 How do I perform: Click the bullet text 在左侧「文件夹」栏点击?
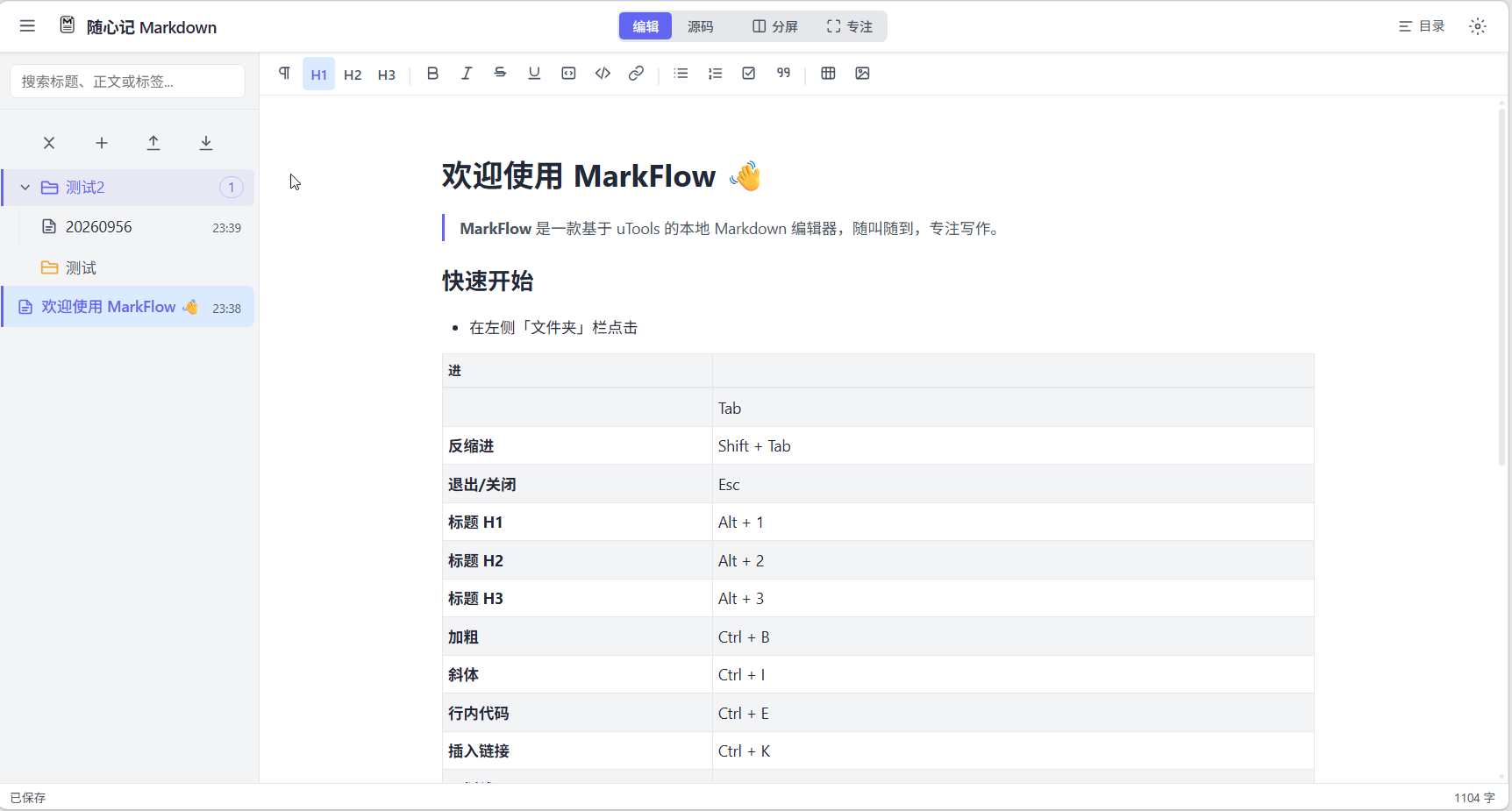click(x=553, y=328)
